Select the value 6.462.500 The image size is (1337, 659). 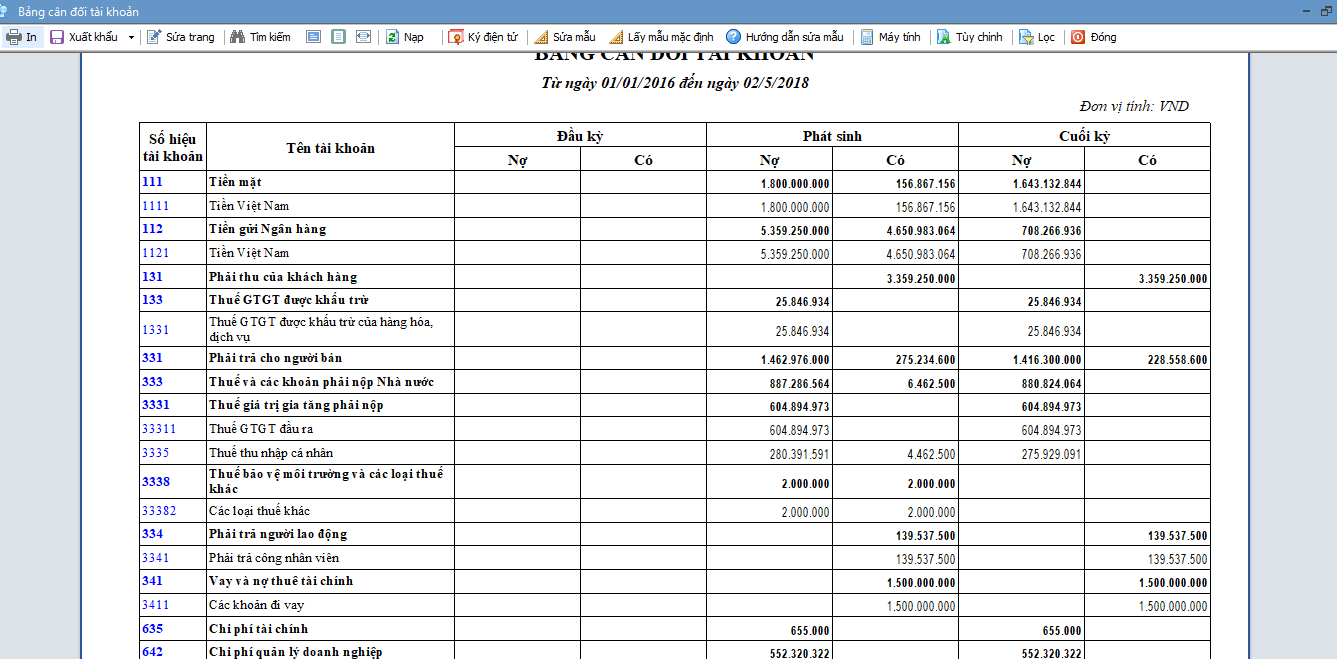[931, 383]
